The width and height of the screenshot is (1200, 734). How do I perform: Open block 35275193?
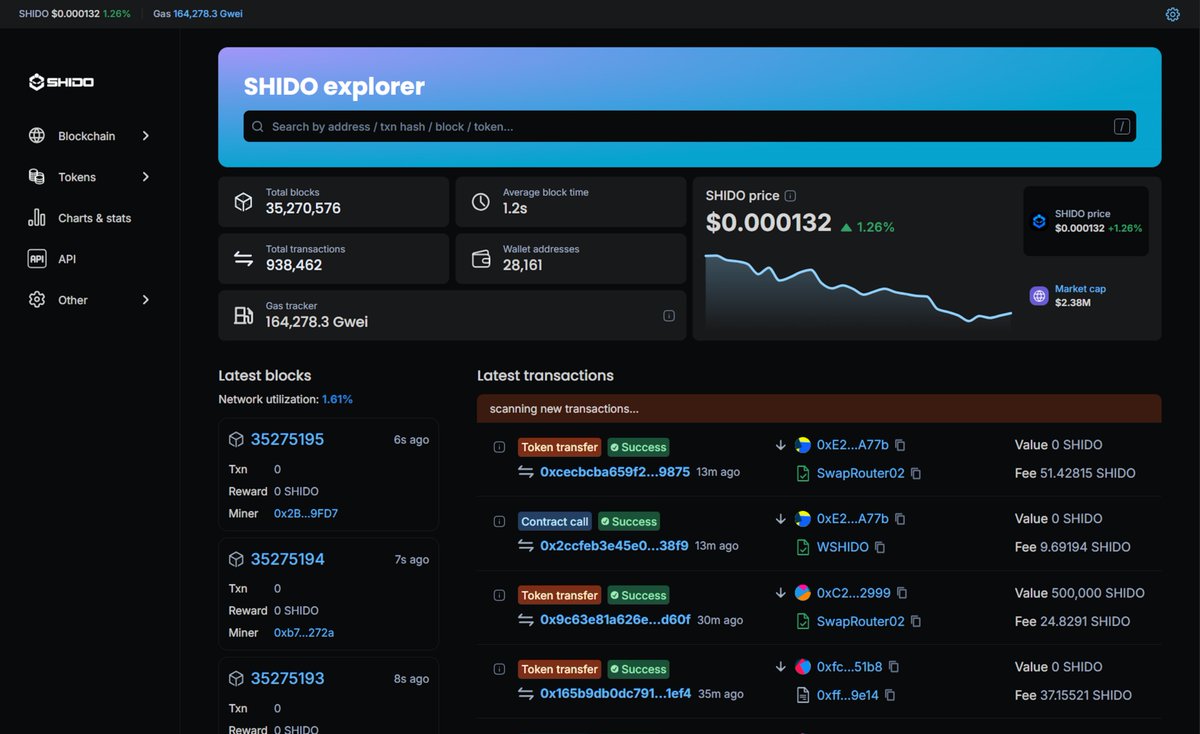click(287, 678)
